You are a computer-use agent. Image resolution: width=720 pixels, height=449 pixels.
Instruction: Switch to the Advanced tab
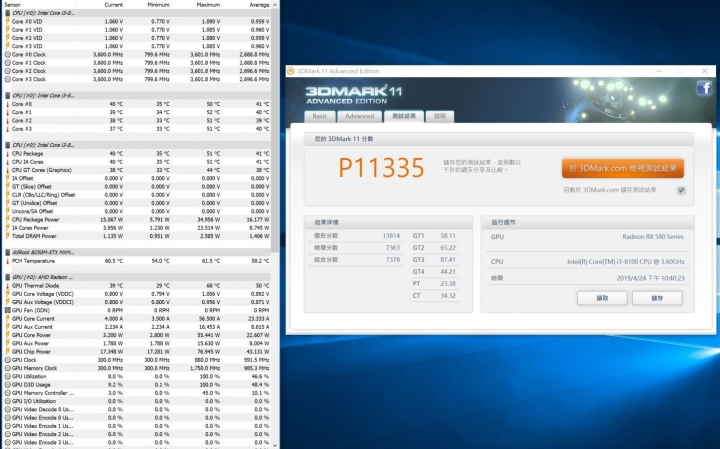(360, 116)
